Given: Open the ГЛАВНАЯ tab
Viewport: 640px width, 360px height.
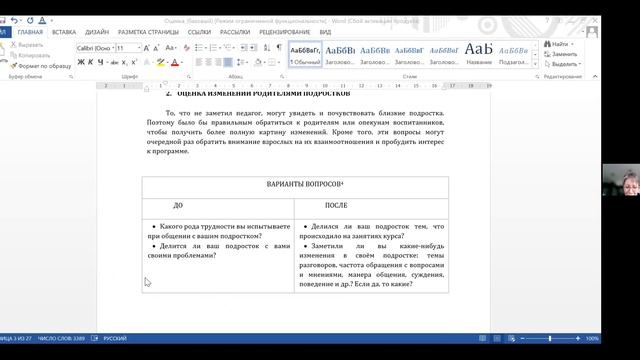Looking at the screenshot, I should [x=30, y=32].
